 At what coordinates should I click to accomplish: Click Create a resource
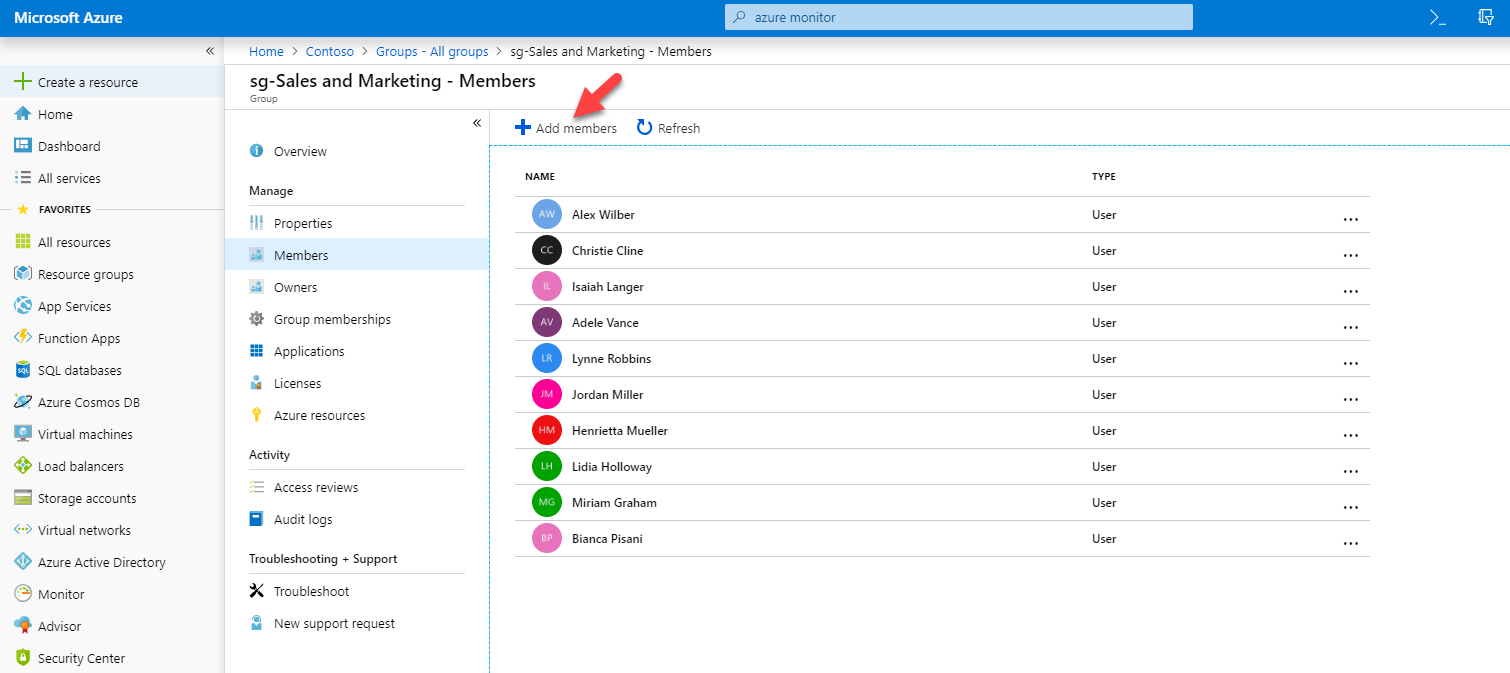(x=112, y=82)
